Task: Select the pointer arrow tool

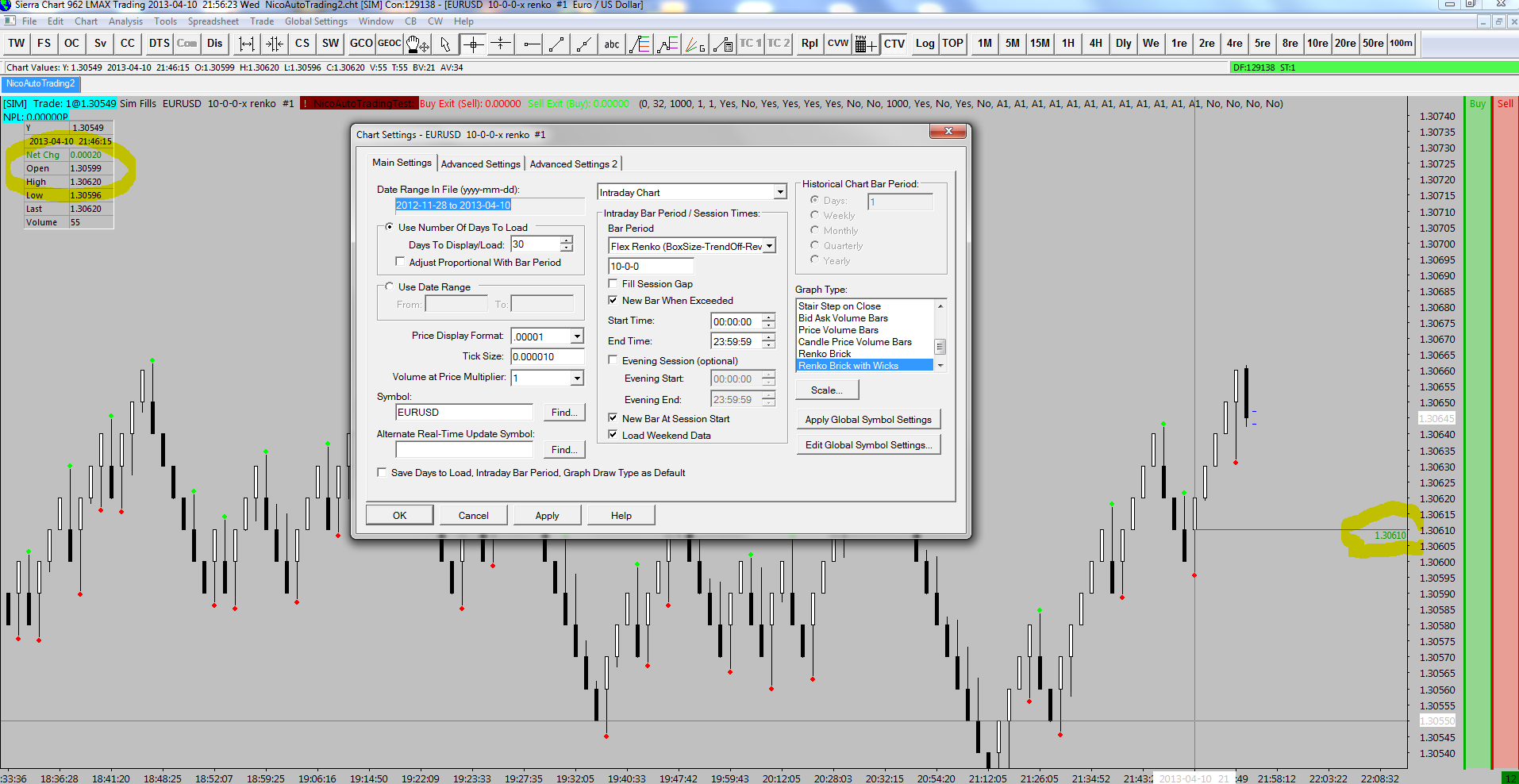Action: pos(445,44)
